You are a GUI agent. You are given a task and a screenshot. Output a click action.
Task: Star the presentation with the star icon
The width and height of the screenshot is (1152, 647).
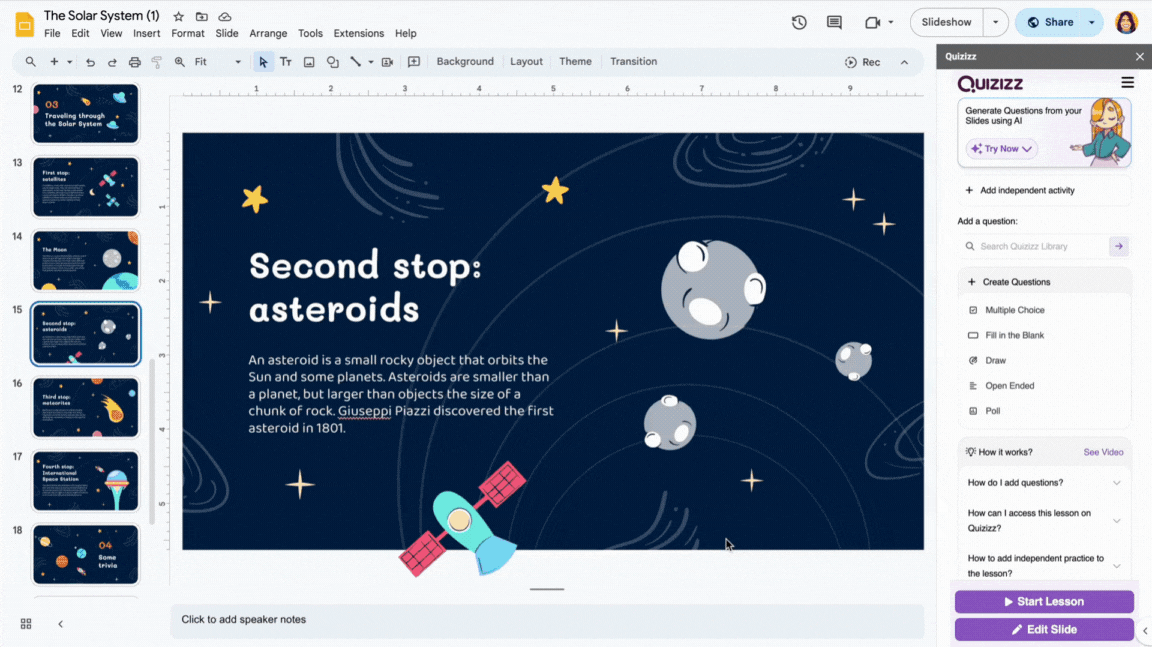179,16
